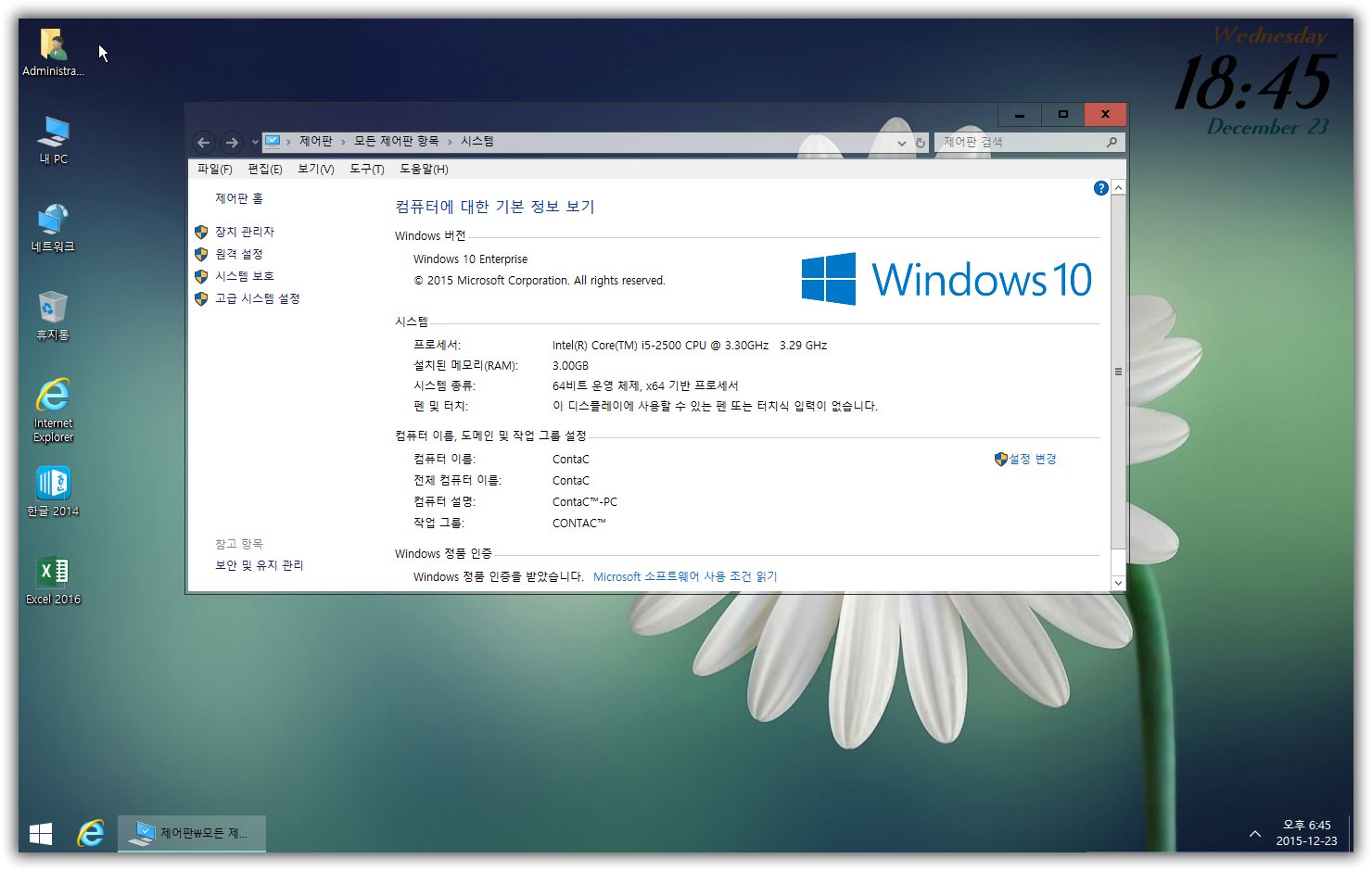Open the 편집(E) menu
The height and width of the screenshot is (871, 1372).
pyautogui.click(x=264, y=169)
